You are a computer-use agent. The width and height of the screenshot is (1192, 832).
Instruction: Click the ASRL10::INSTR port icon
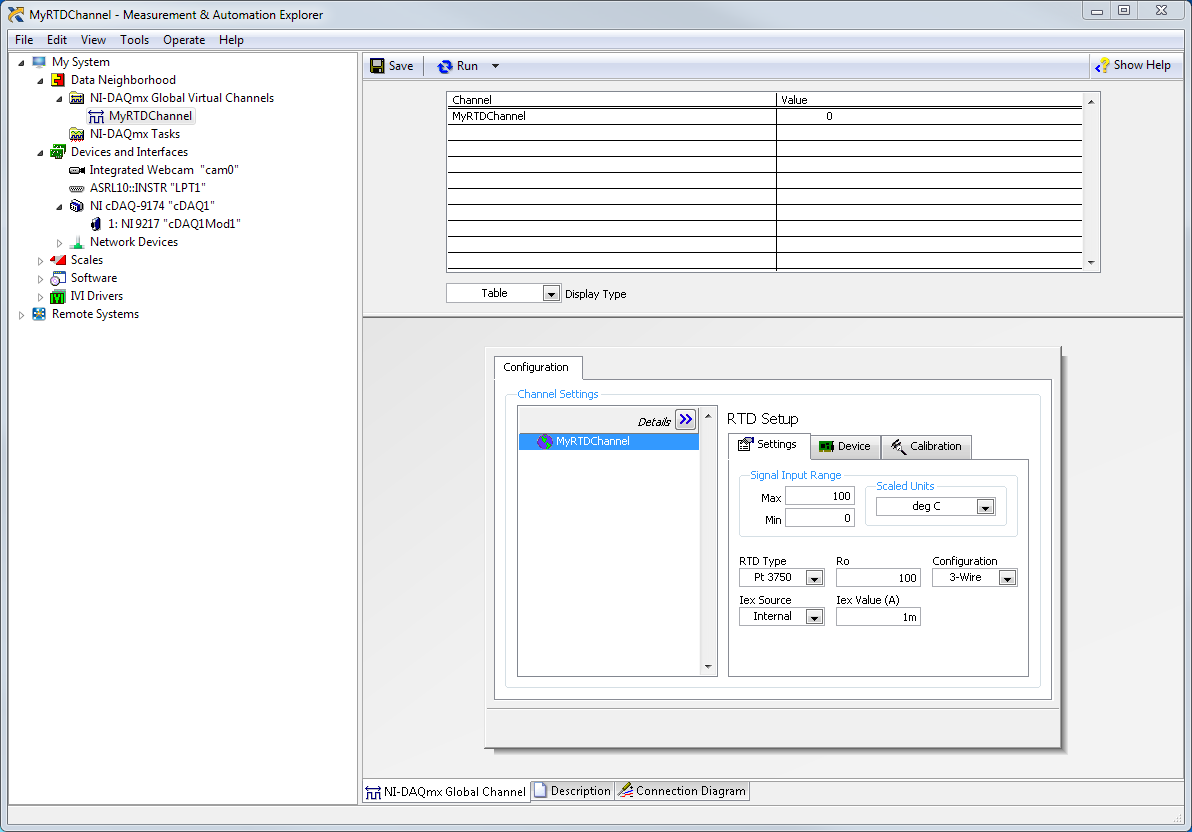click(77, 189)
